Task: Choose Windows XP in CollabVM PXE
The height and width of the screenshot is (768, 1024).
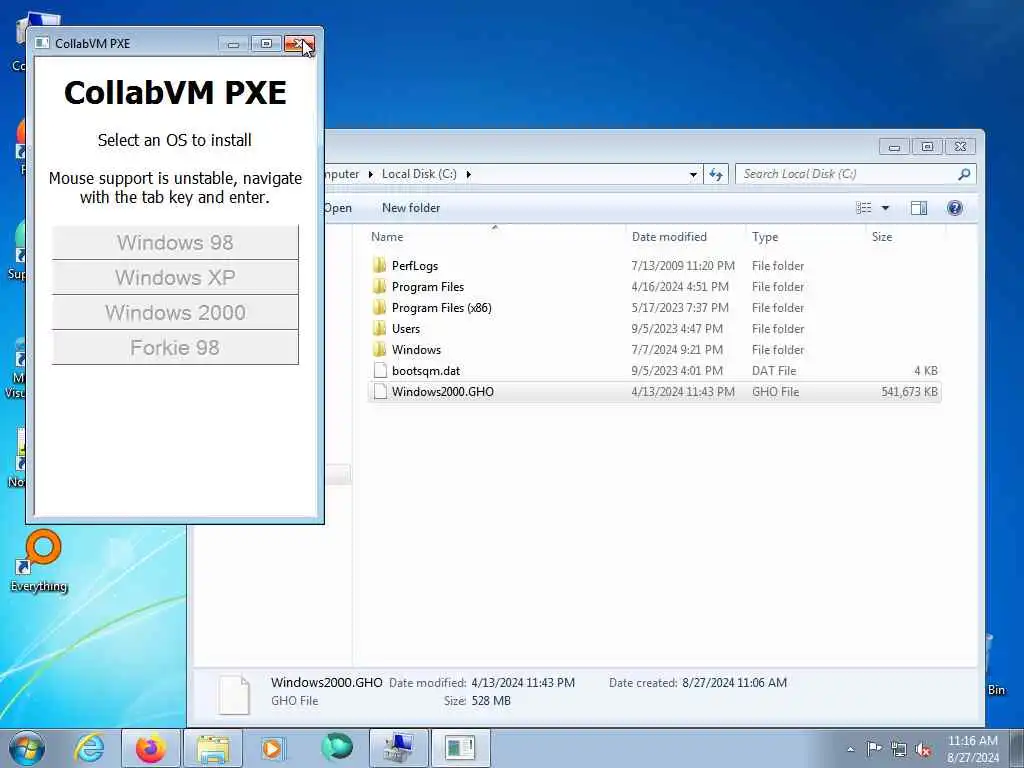Action: point(175,278)
